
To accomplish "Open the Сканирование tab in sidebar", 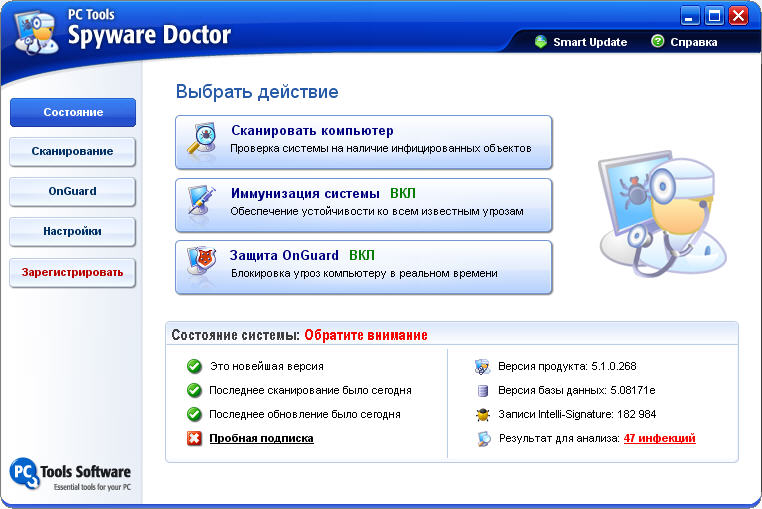I will 72,152.
